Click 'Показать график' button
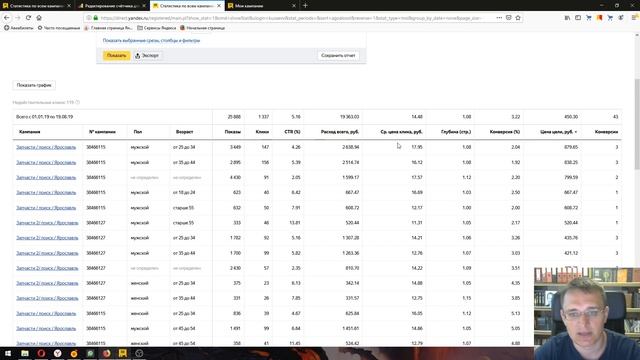The image size is (640, 360). (x=34, y=85)
